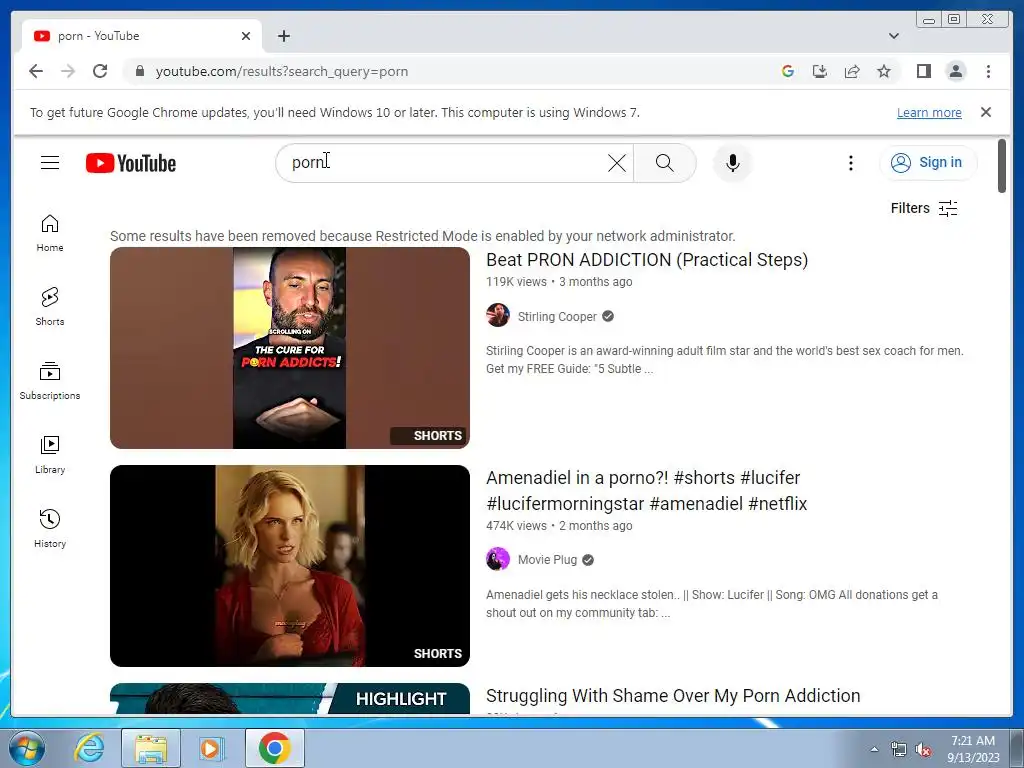Open the Amenadiel Lucifer short thumbnail
This screenshot has width=1024, height=768.
click(289, 566)
